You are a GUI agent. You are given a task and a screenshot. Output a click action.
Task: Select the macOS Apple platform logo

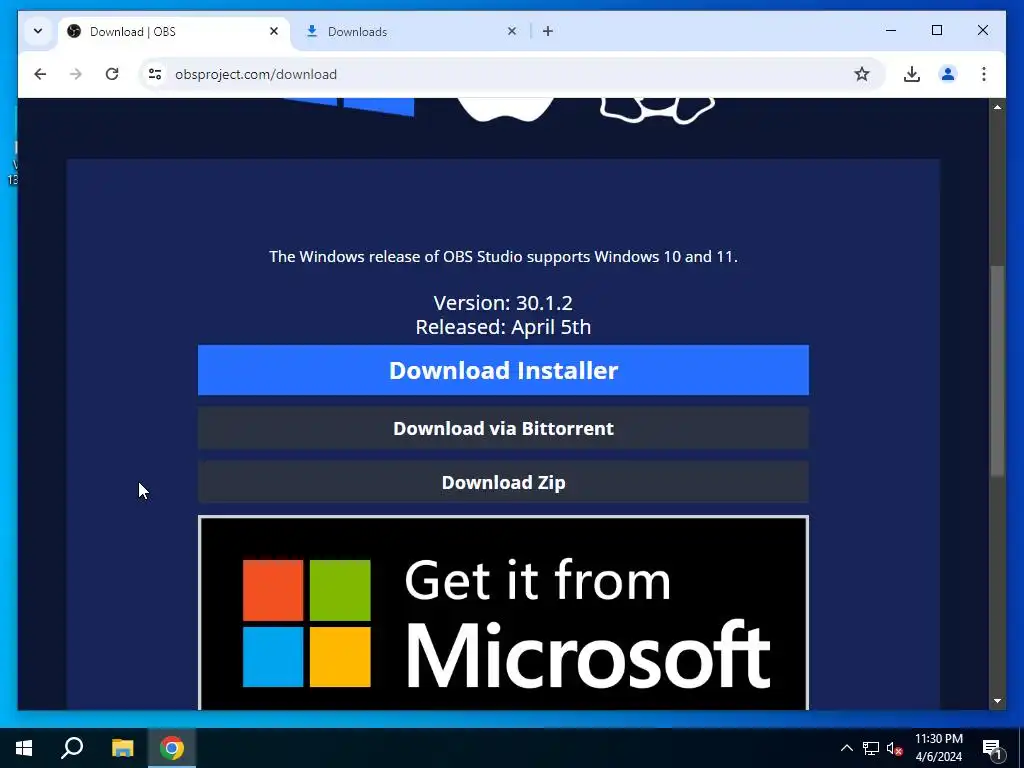(x=505, y=109)
